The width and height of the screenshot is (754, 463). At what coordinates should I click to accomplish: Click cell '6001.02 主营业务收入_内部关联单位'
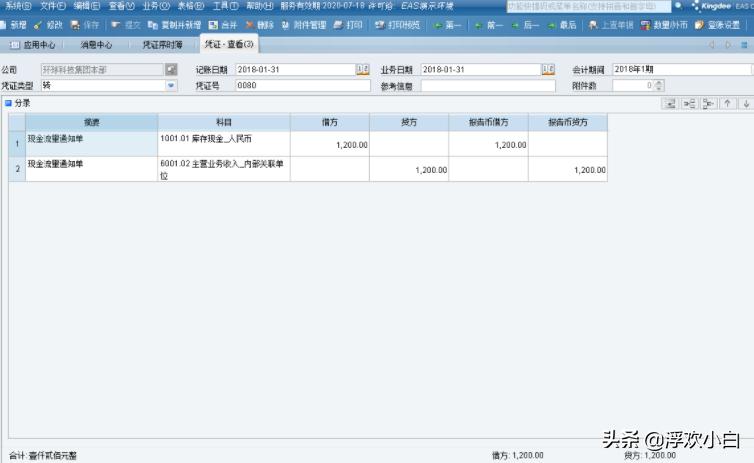[x=224, y=169]
